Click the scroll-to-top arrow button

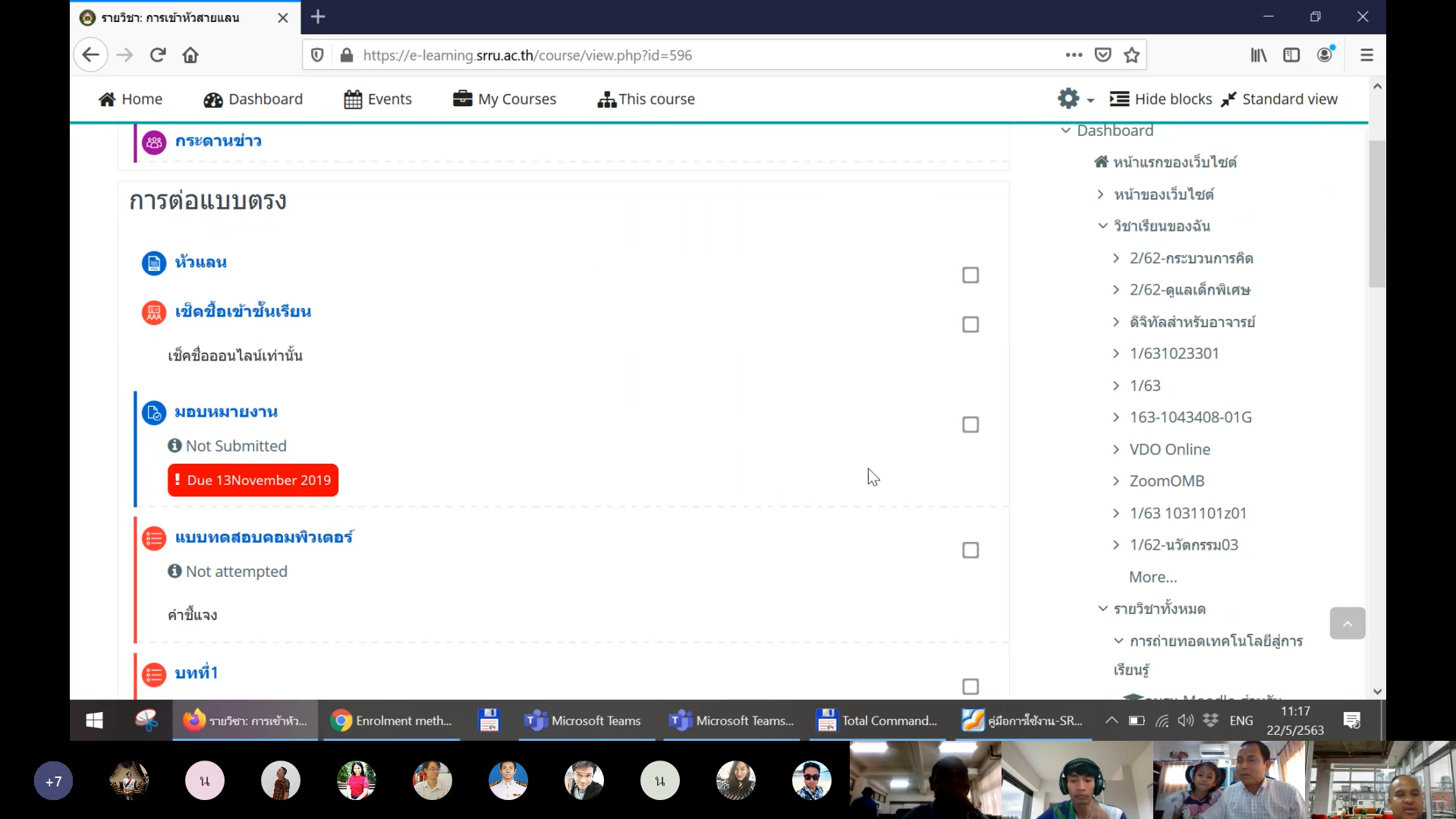click(x=1347, y=624)
